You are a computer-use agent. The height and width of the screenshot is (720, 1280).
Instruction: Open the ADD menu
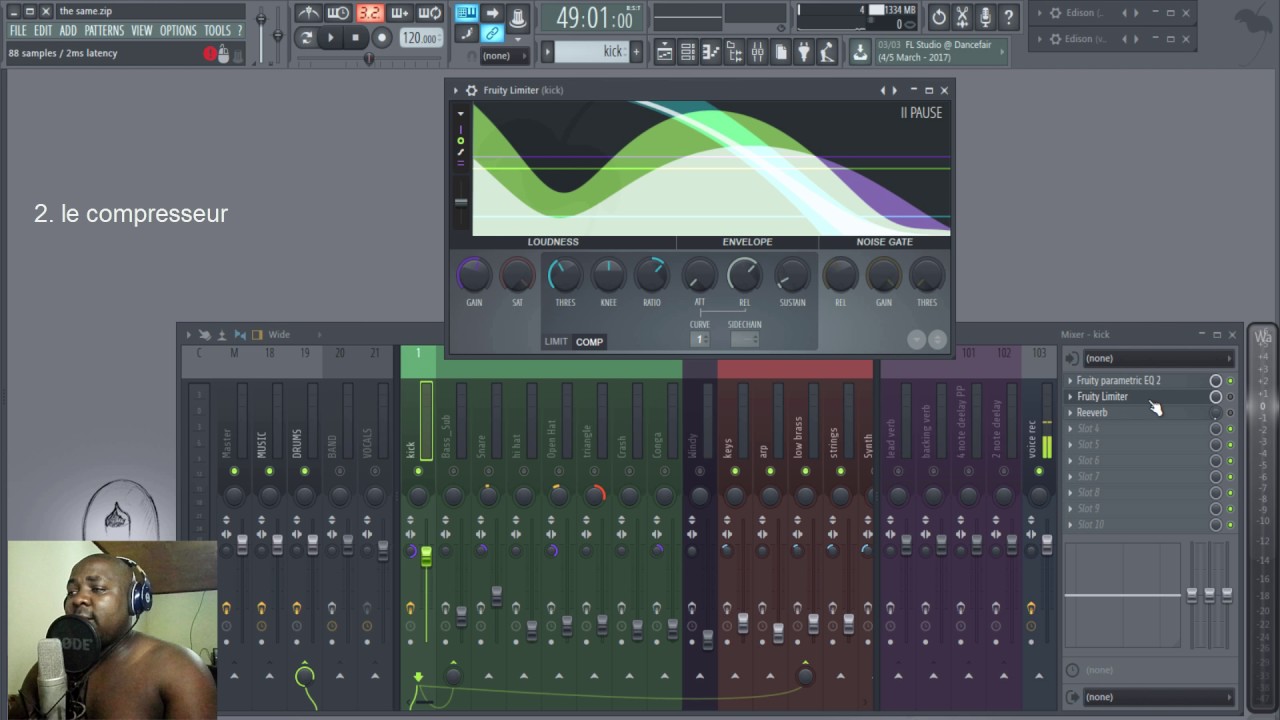(x=67, y=31)
